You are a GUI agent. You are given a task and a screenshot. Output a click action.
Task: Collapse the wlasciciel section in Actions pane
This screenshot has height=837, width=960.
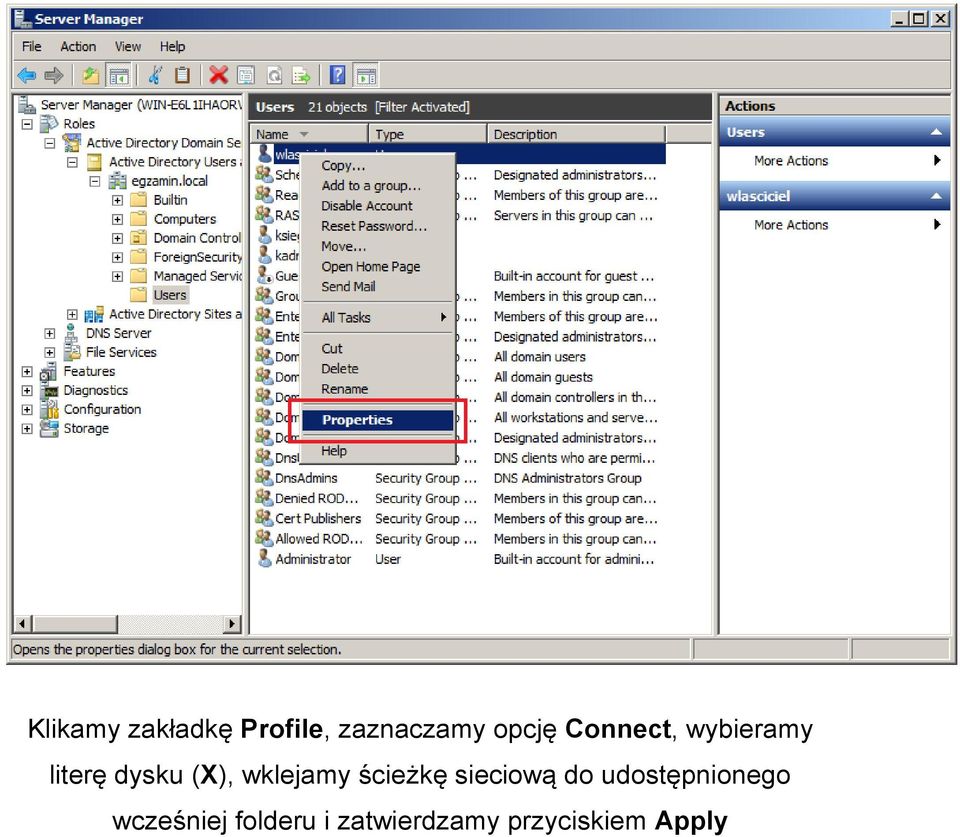[936, 196]
